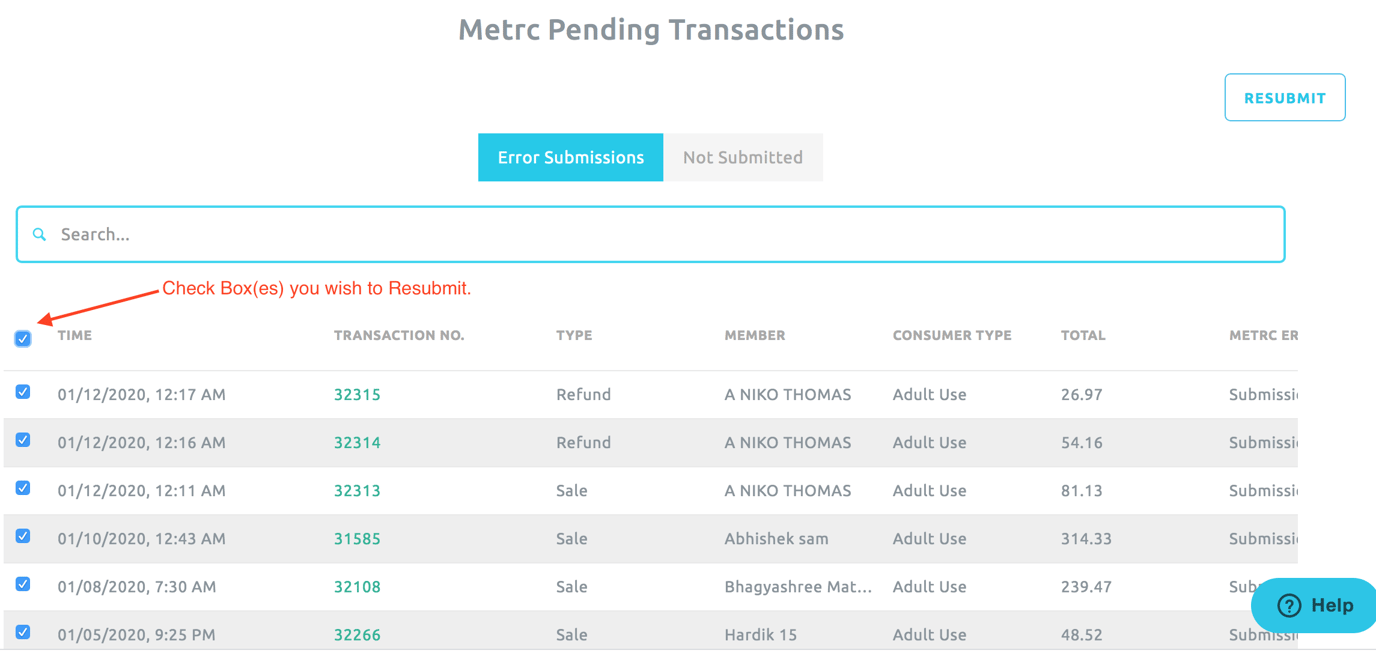1376x653 pixels.
Task: Switch to the Not Submitted tab
Action: click(743, 157)
